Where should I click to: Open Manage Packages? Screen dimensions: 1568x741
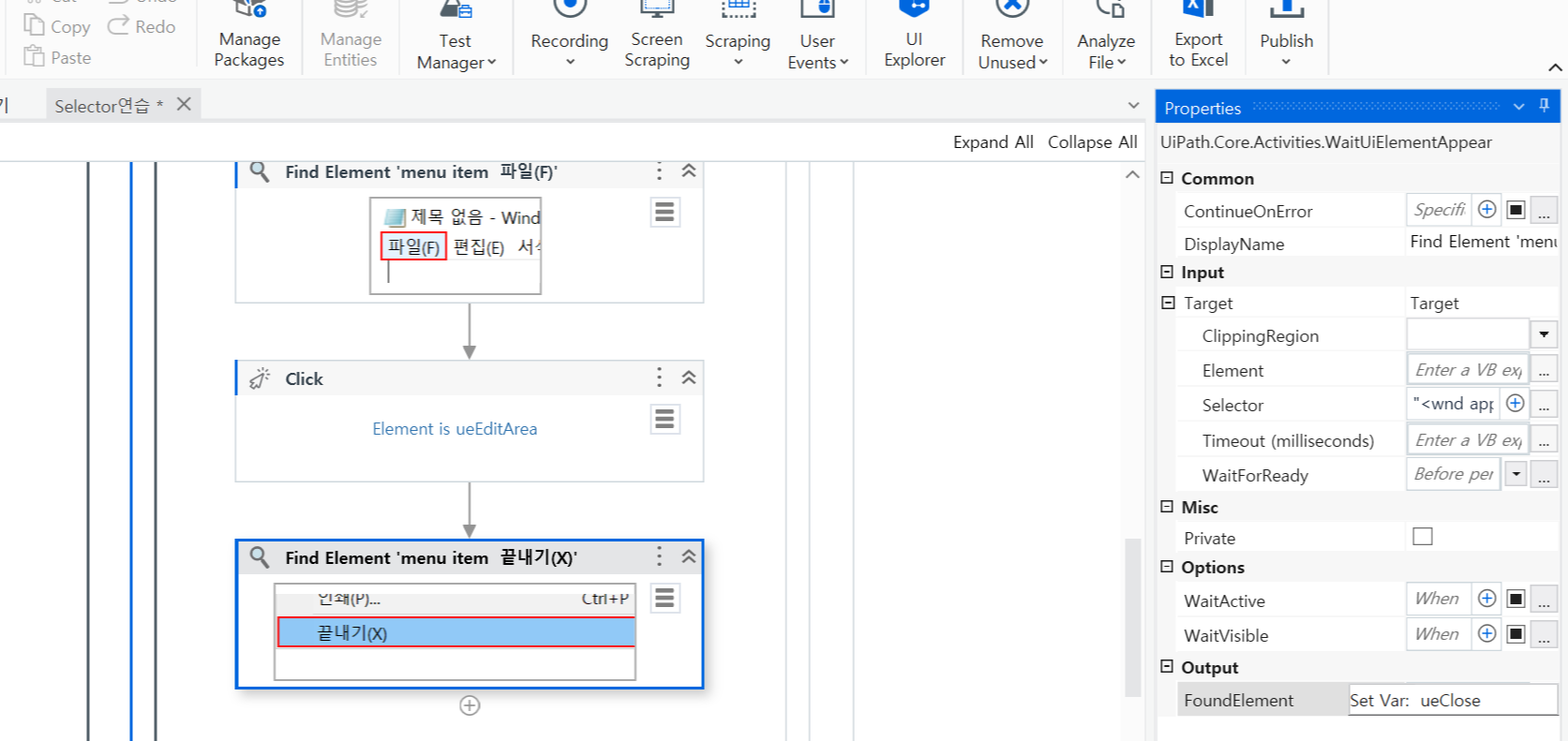(249, 36)
